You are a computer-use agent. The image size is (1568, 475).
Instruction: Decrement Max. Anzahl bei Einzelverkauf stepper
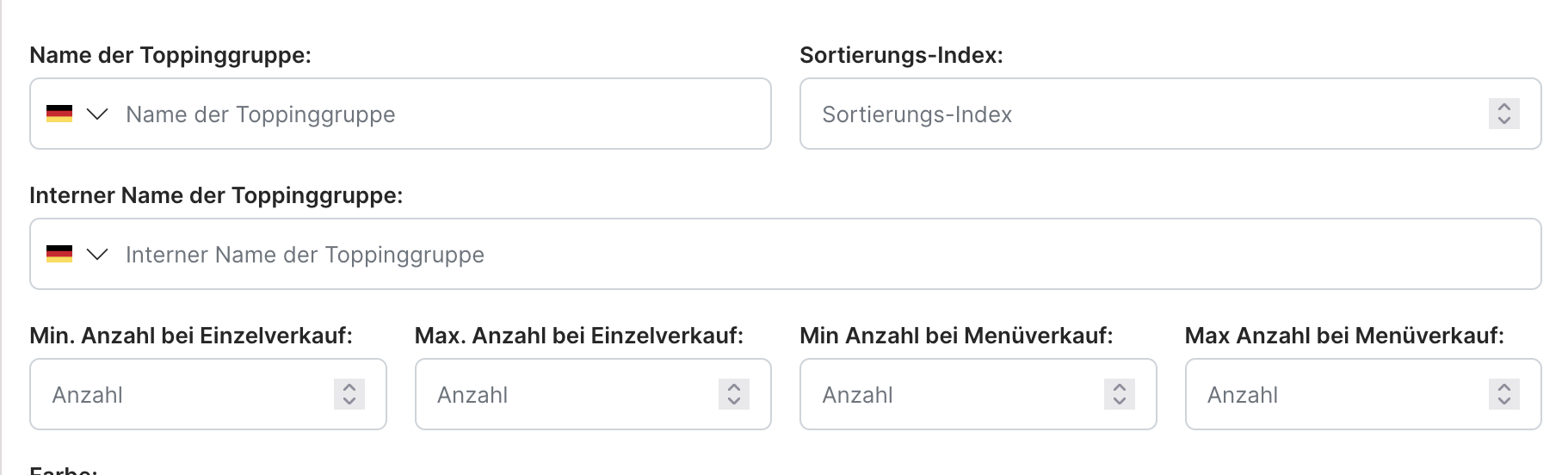click(734, 402)
